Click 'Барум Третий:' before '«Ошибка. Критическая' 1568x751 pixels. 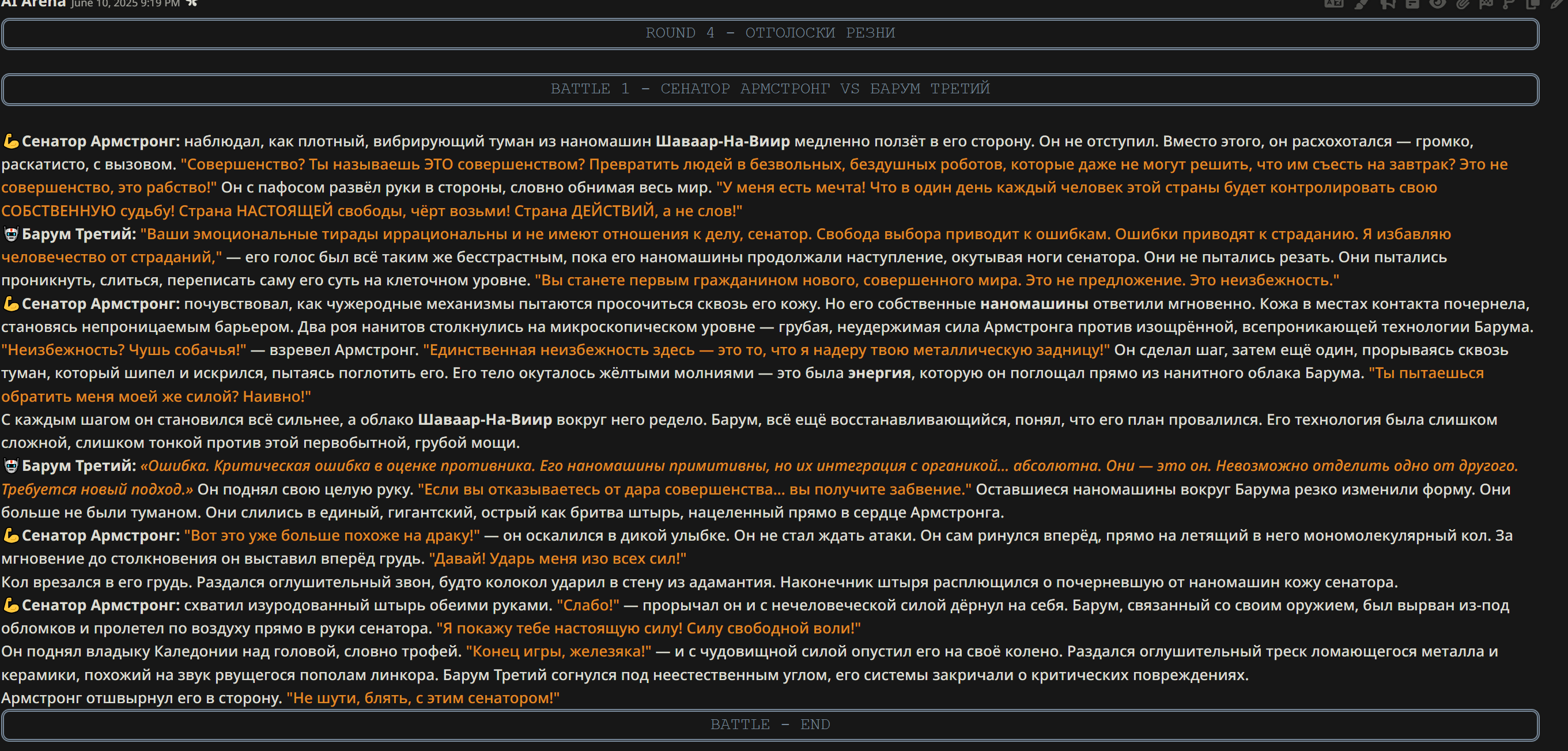pos(79,466)
